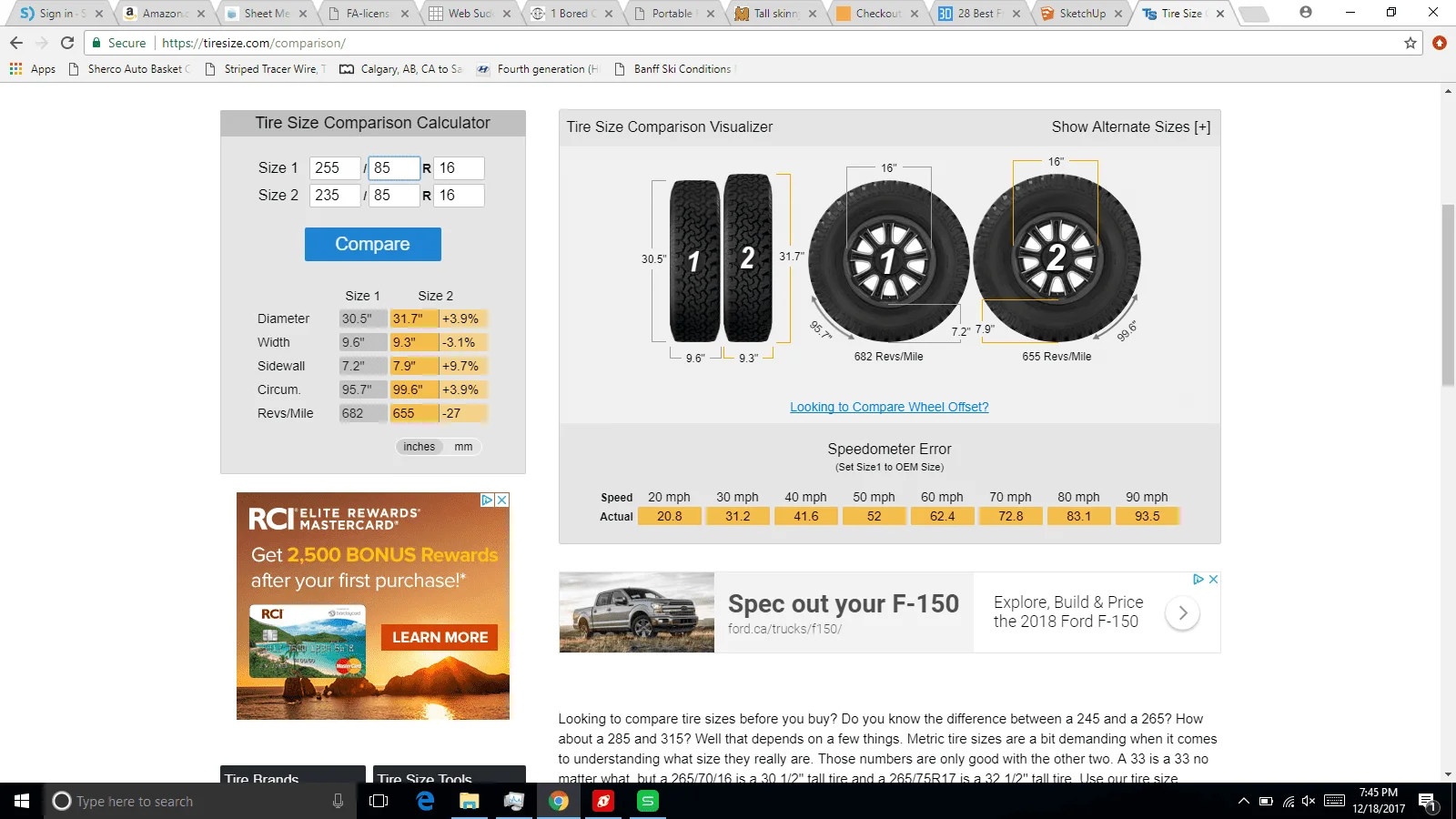Viewport: 1456px width, 819px height.
Task: Show hidden system tray icons chevron
Action: tap(1243, 802)
